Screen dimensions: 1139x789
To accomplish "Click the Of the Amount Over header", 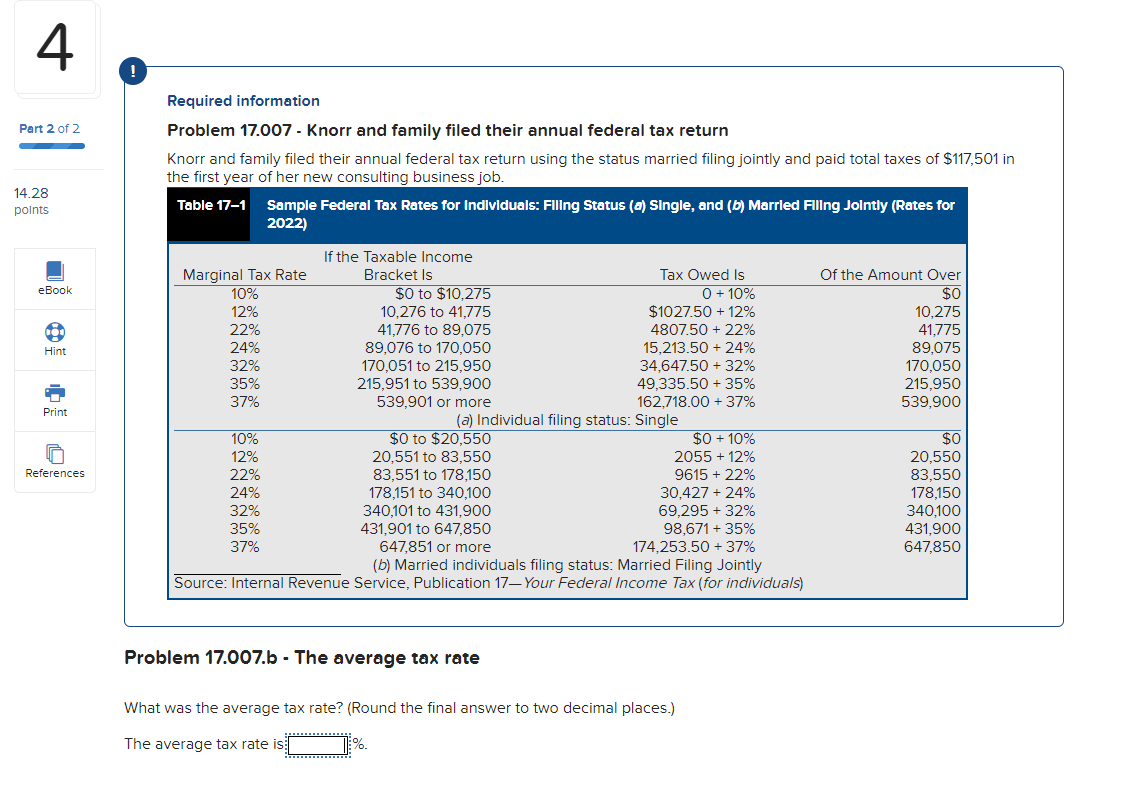I will point(890,275).
